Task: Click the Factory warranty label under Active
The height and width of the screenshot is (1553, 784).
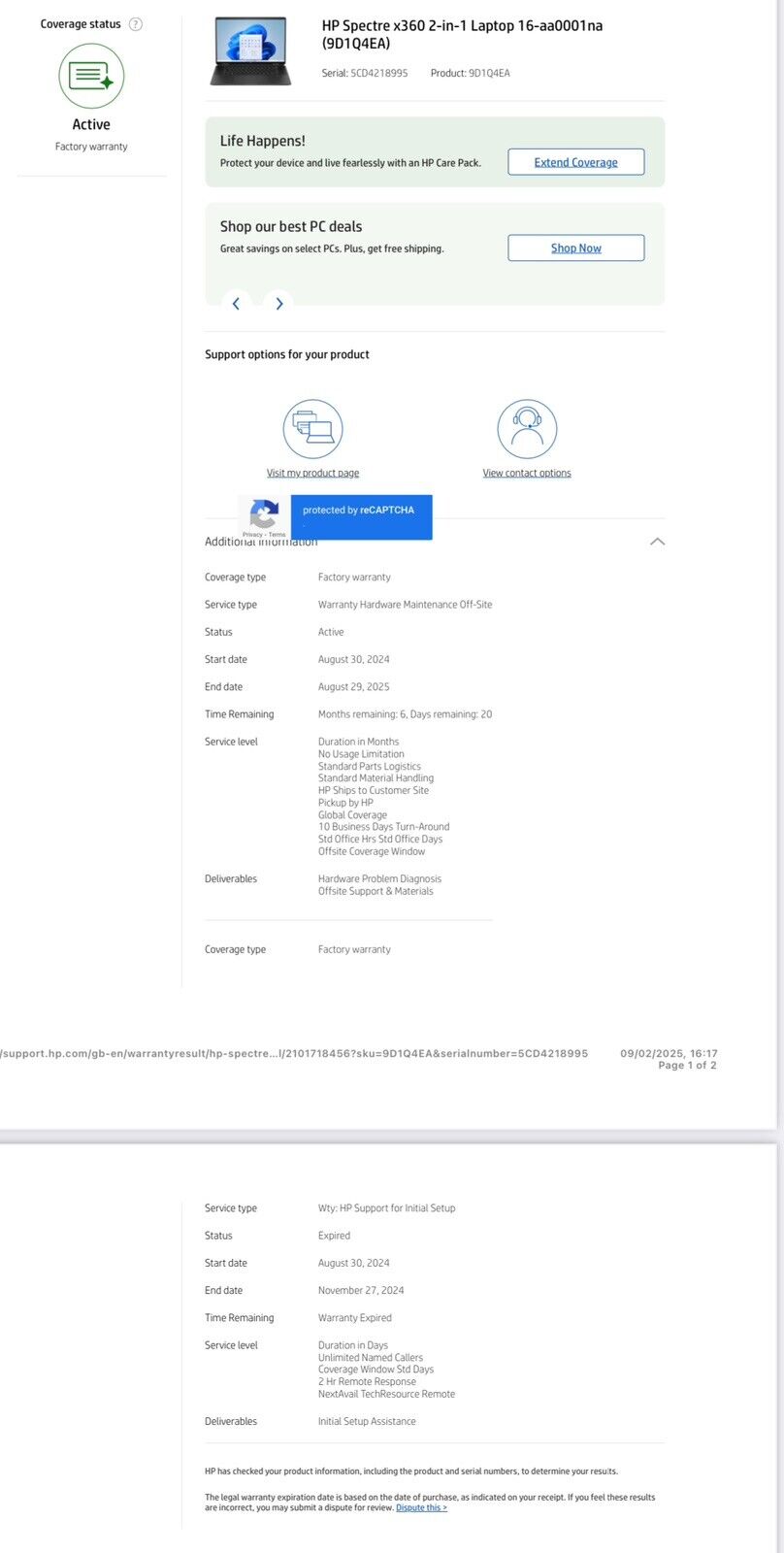Action: [91, 147]
